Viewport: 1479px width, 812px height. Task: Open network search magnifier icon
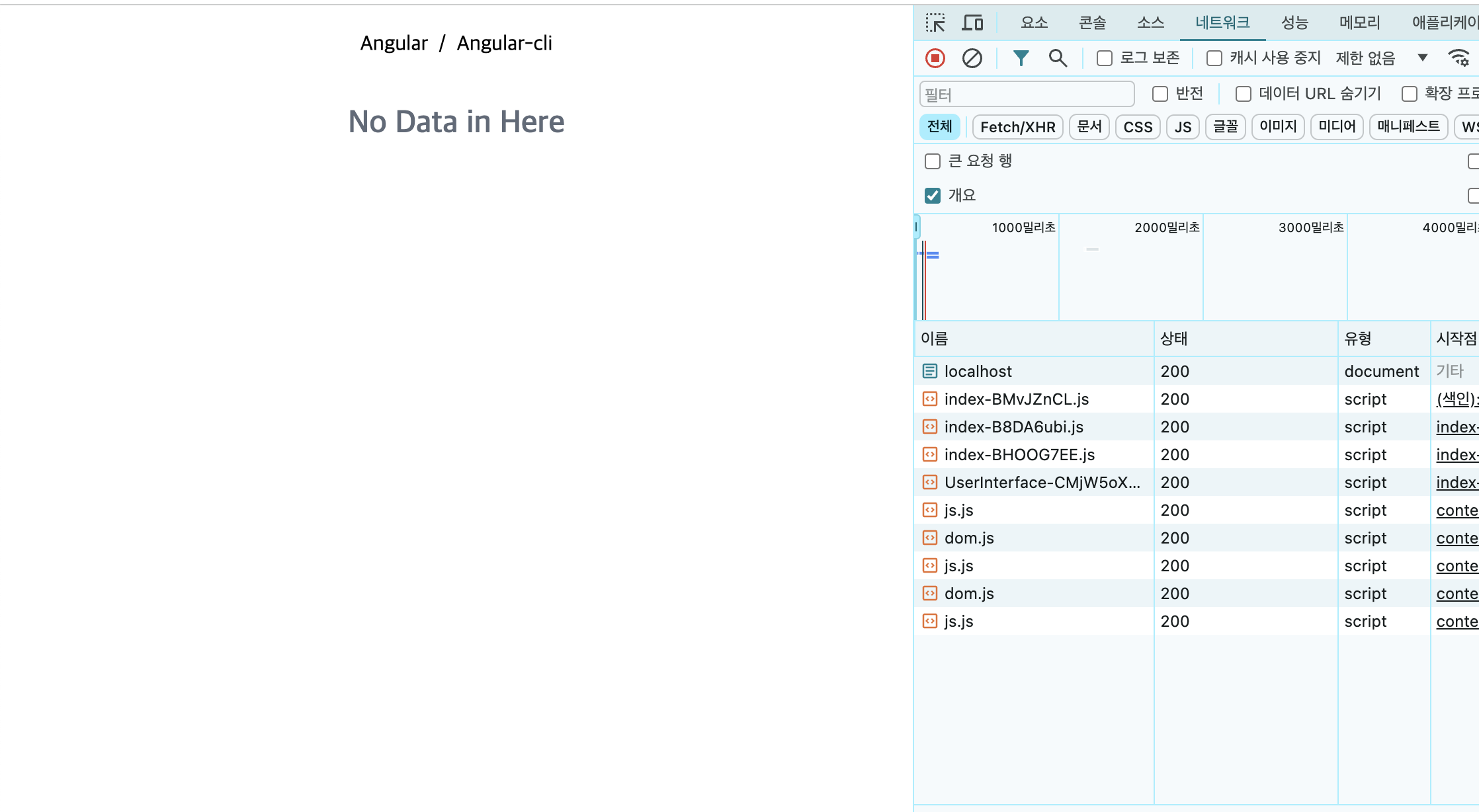click(1058, 59)
